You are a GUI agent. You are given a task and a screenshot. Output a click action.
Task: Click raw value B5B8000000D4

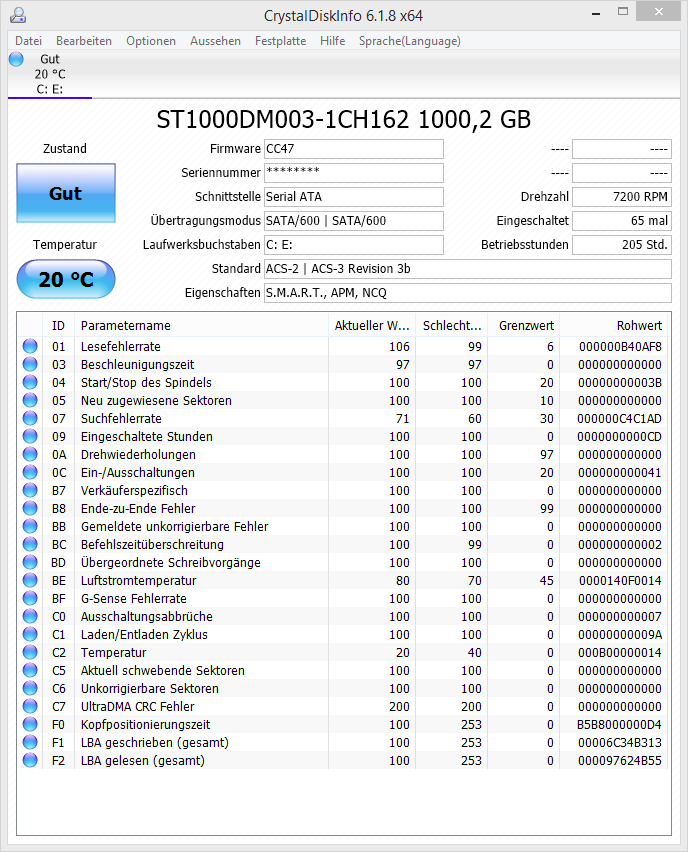[x=619, y=724]
